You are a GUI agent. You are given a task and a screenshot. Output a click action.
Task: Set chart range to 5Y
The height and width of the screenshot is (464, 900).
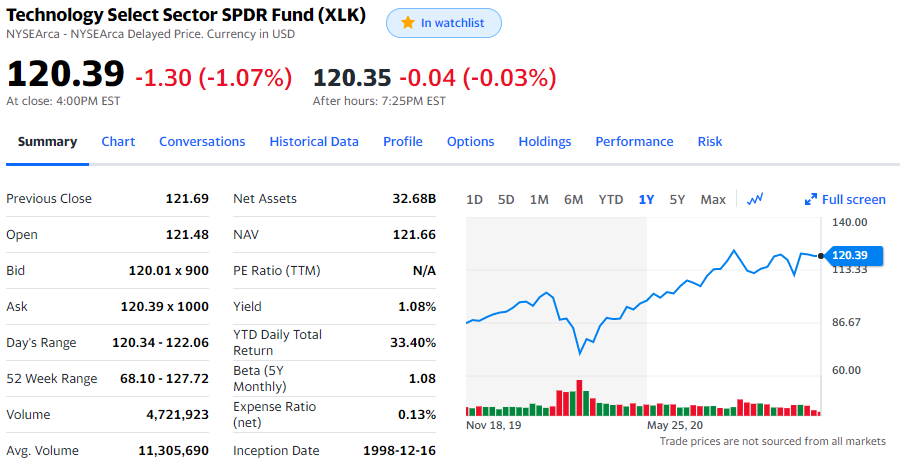point(677,199)
